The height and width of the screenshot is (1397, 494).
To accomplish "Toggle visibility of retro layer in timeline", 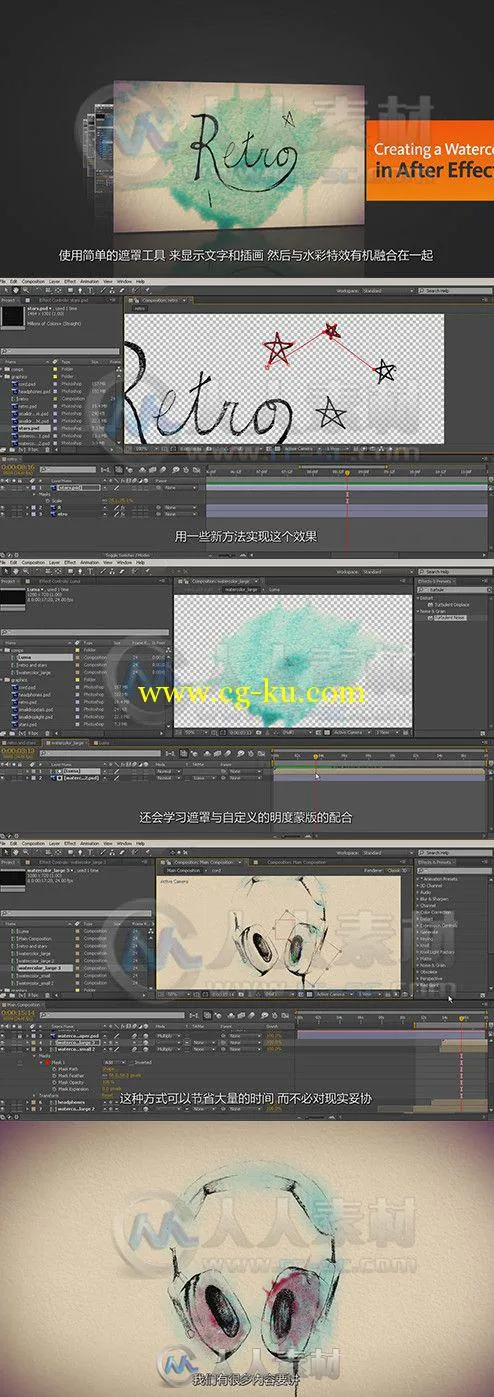I will click(3, 514).
